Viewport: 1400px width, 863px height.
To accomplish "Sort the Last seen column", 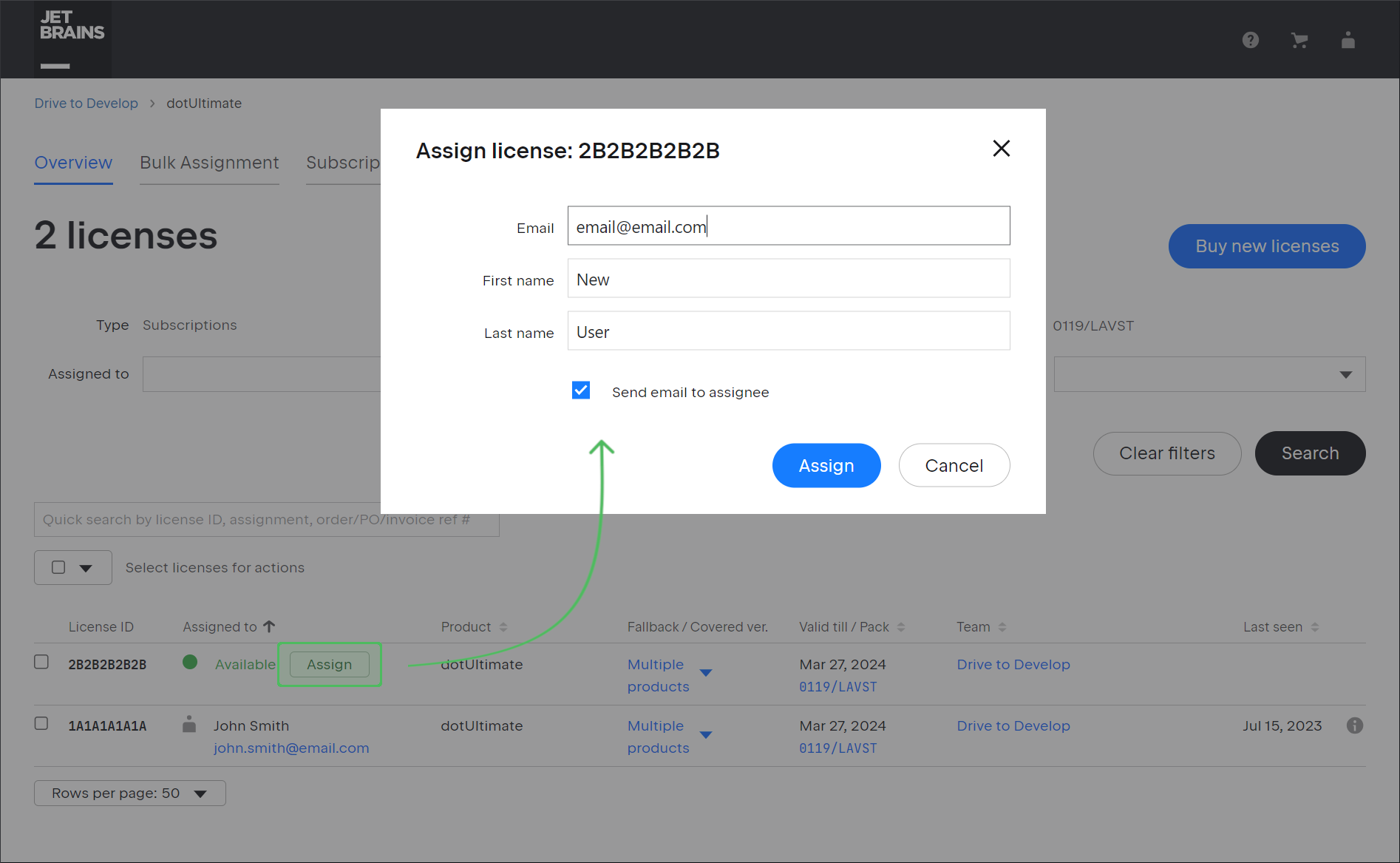I will pyautogui.click(x=1314, y=627).
